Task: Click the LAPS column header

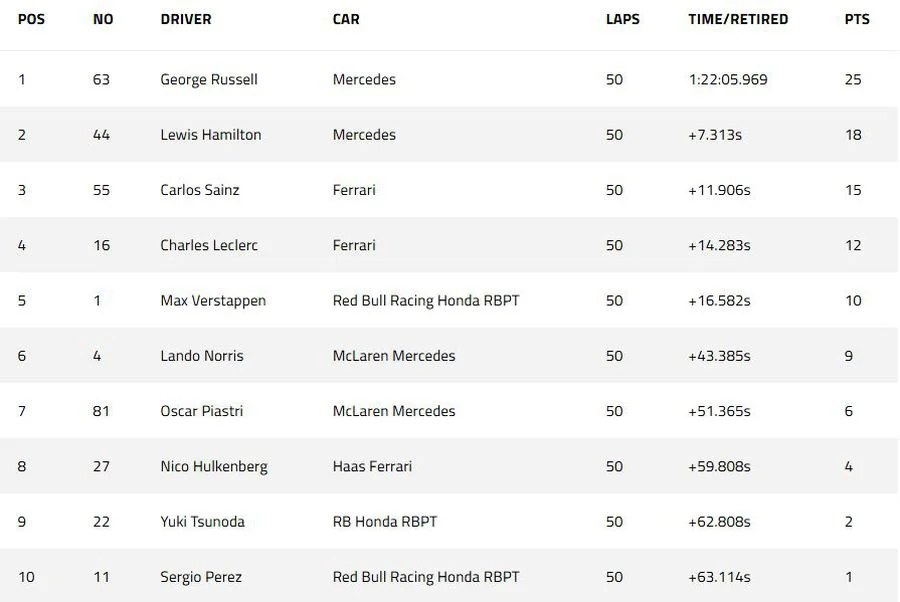Action: (x=623, y=19)
